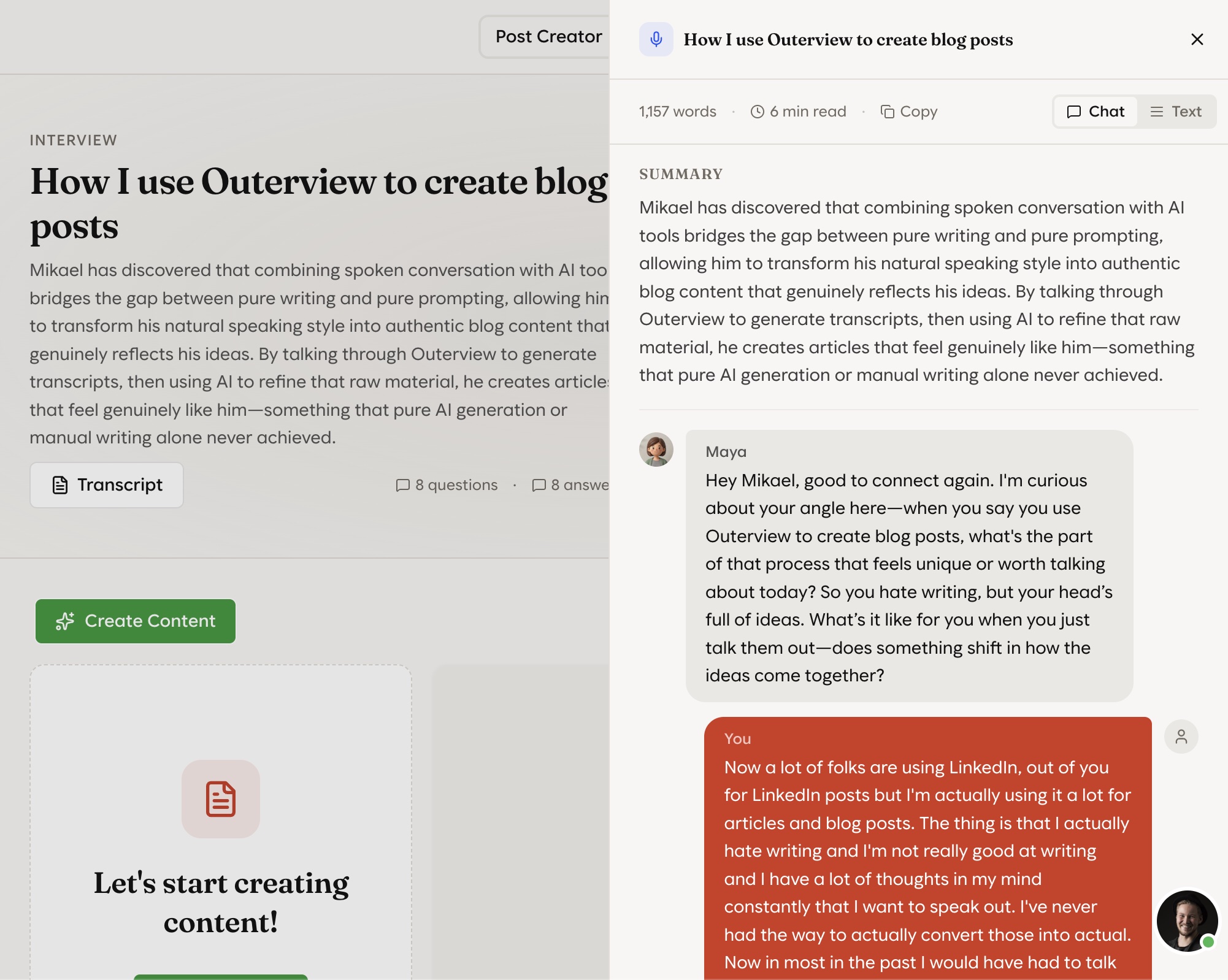Click the You sender label
Viewport: 1228px width, 980px height.
738,739
